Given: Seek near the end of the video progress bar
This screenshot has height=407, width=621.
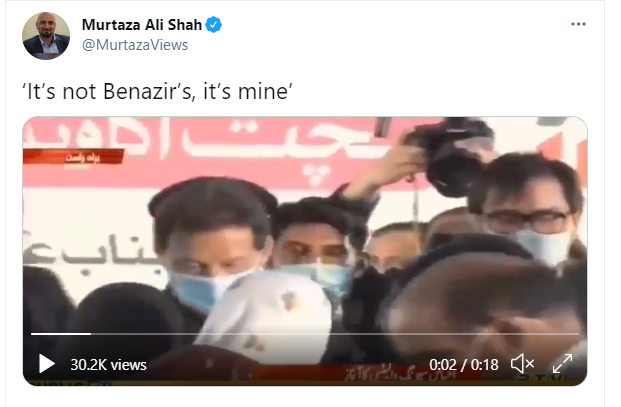Looking at the screenshot, I should pos(570,334).
